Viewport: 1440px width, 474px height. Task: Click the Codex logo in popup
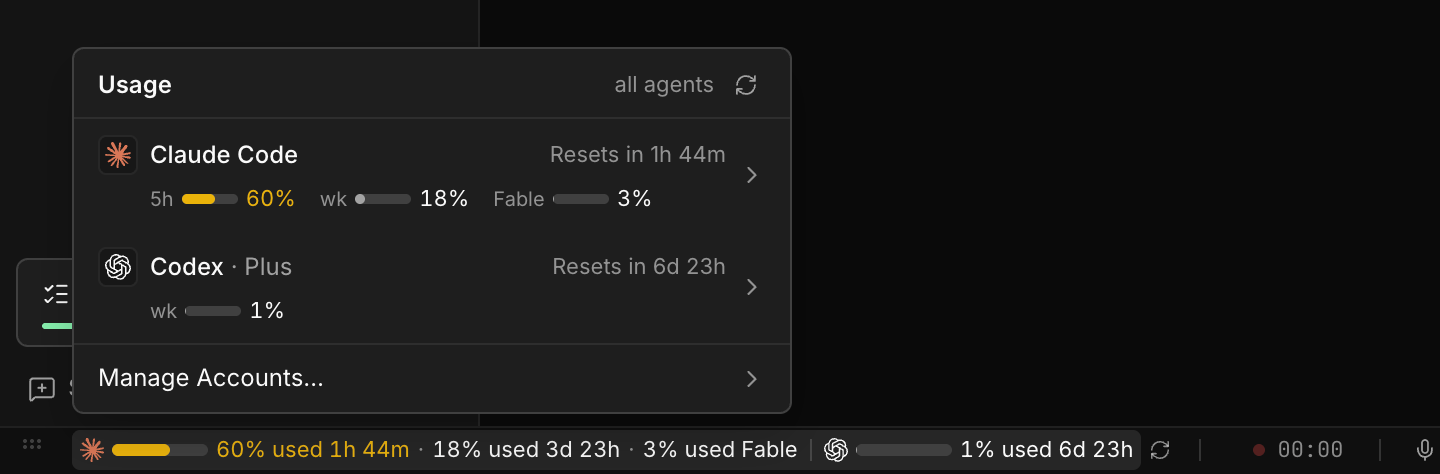click(x=118, y=267)
